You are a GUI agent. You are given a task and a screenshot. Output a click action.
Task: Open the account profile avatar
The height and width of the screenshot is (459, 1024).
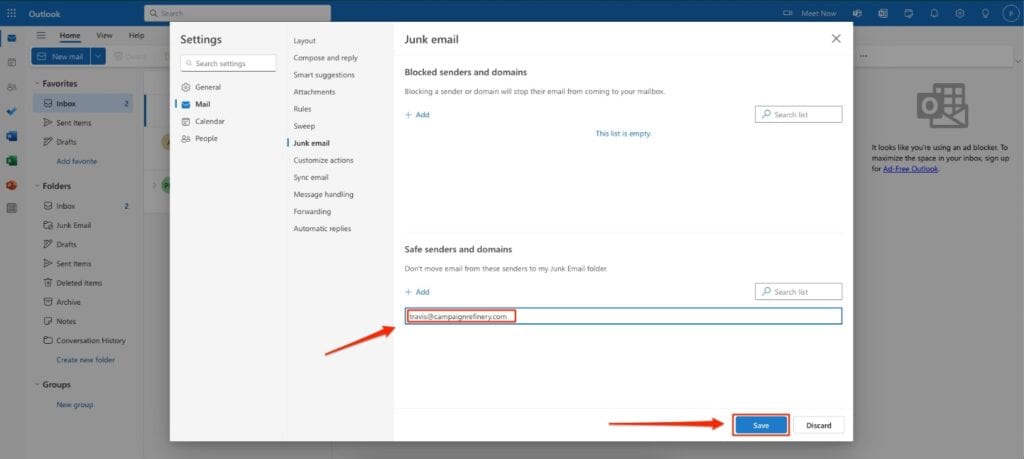(x=1010, y=13)
